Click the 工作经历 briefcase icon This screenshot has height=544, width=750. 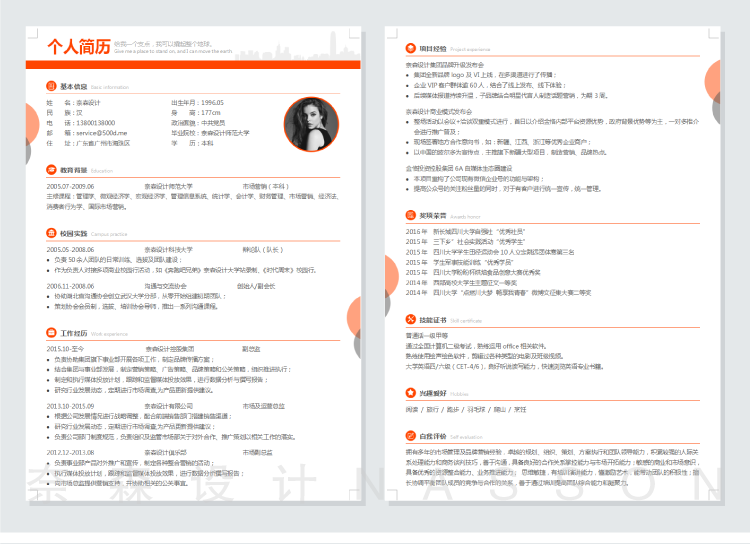51,333
